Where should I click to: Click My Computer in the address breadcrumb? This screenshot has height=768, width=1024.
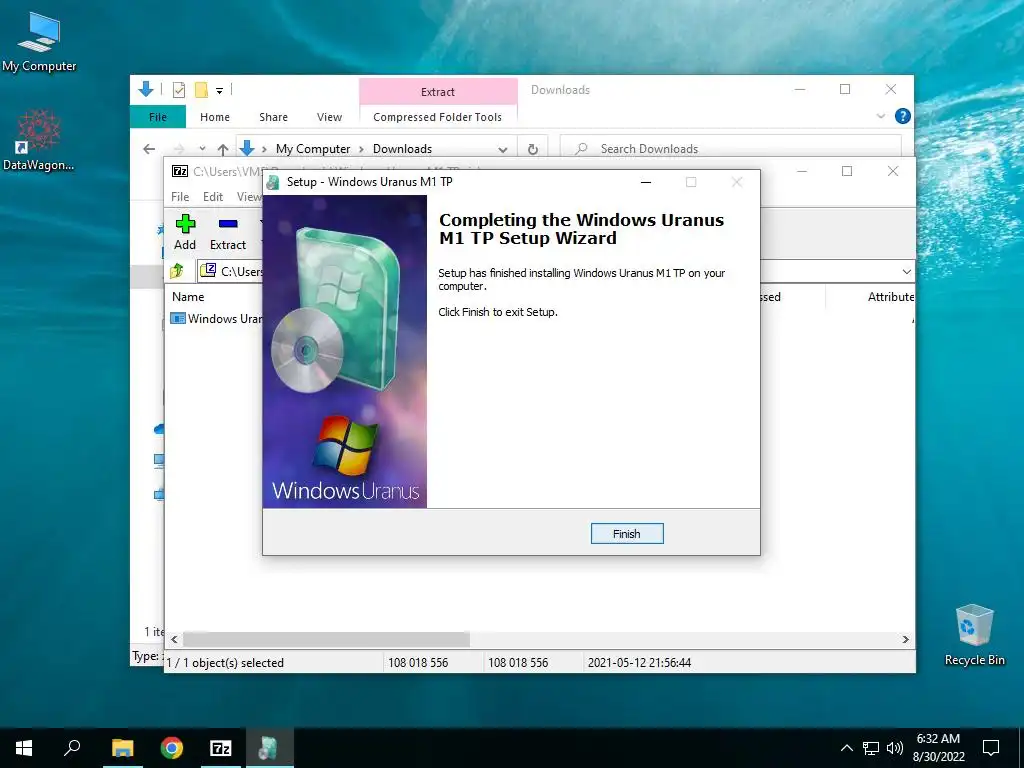313,149
